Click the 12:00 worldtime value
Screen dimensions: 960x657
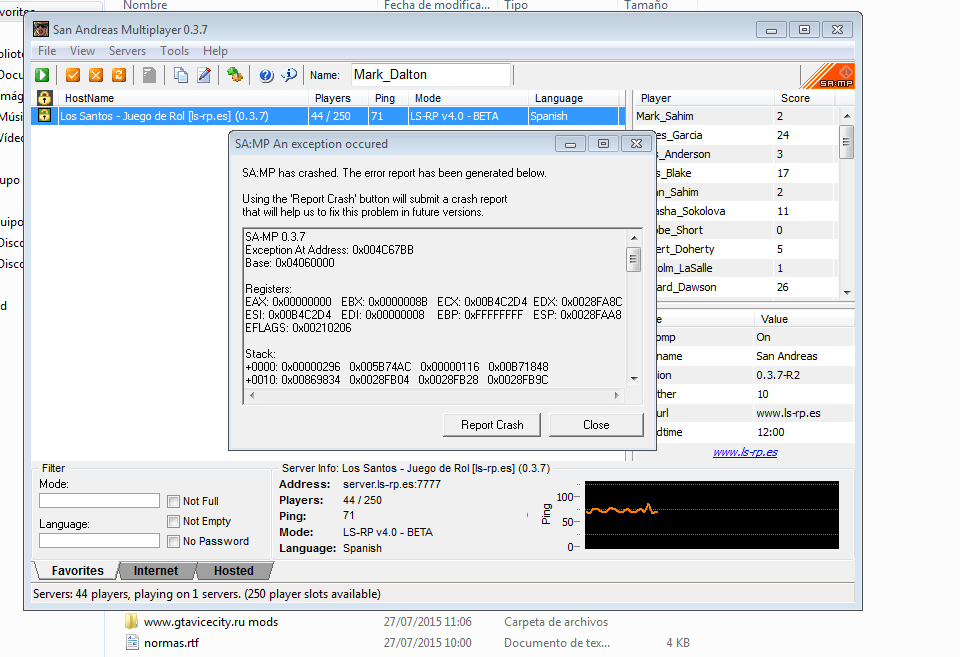point(771,432)
